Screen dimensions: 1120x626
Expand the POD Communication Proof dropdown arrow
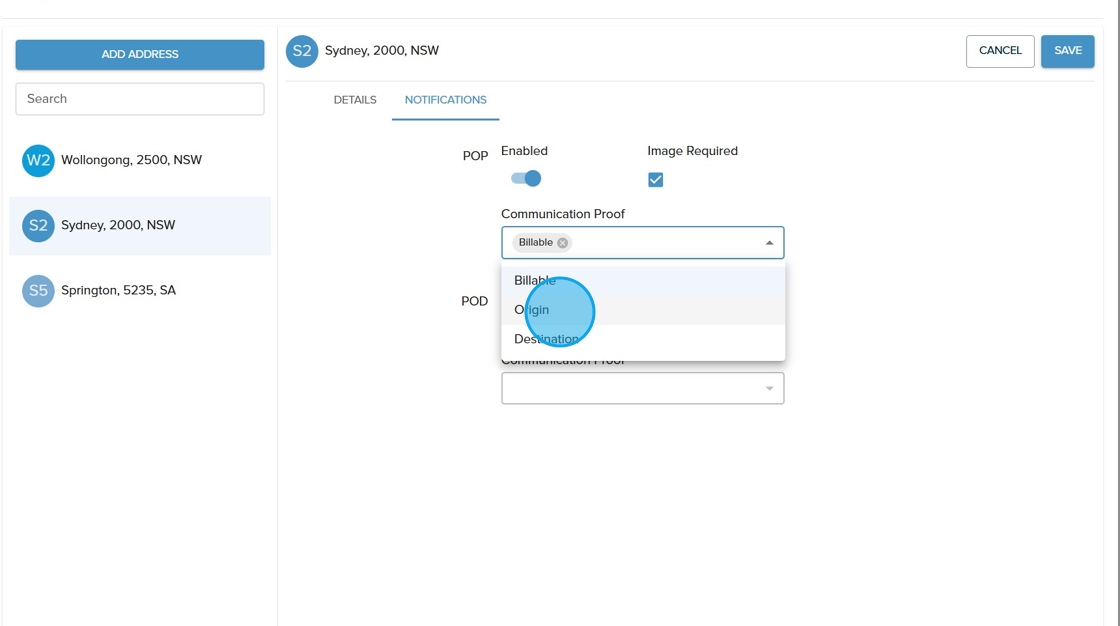[x=769, y=389]
